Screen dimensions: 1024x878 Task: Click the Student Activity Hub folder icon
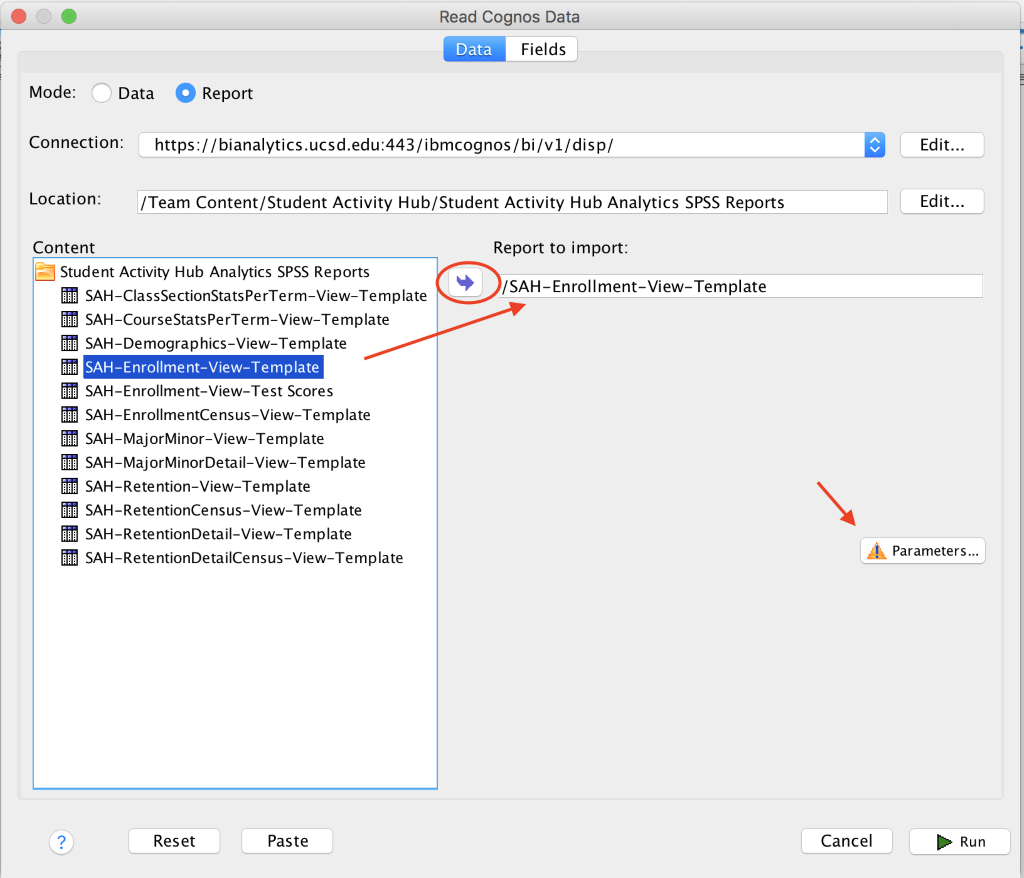coord(45,271)
